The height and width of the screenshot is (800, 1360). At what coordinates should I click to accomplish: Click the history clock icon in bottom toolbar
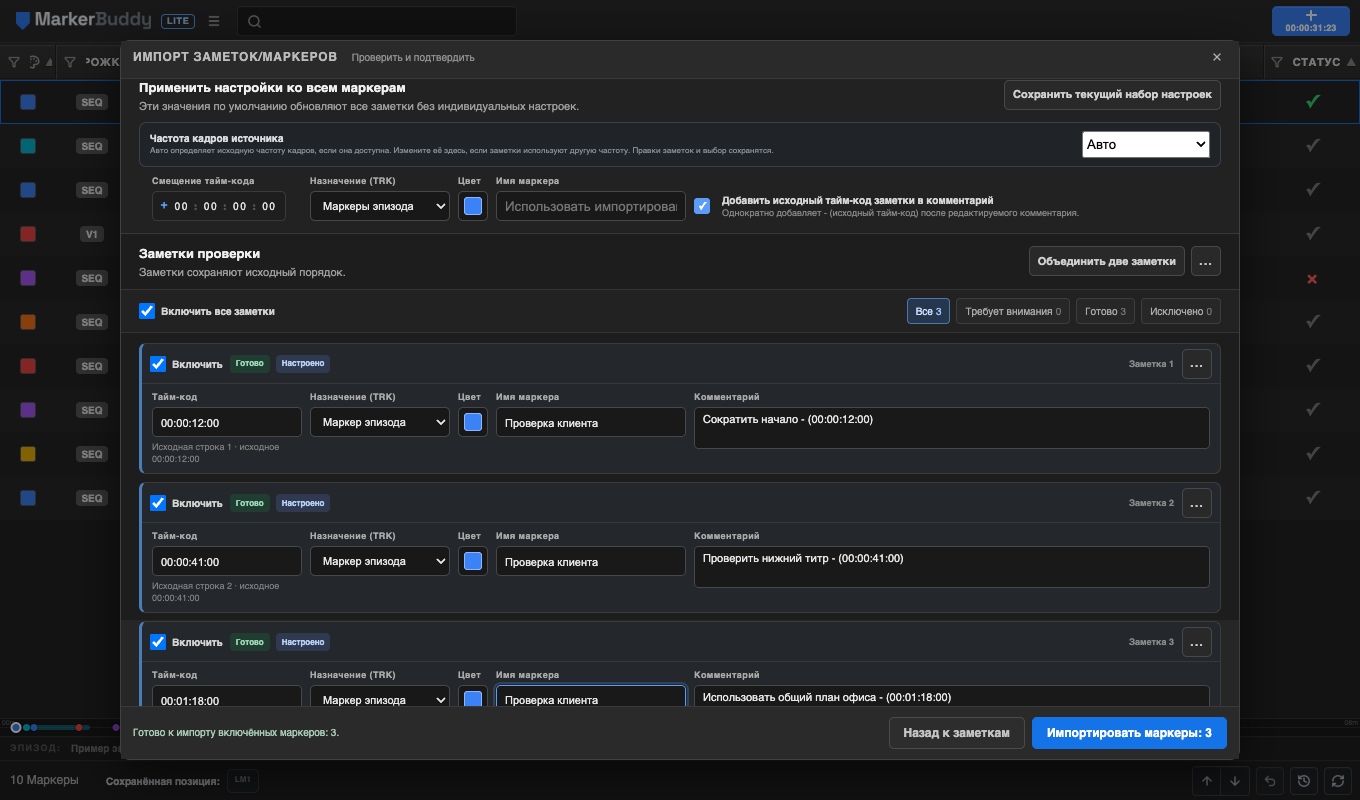tap(1303, 781)
